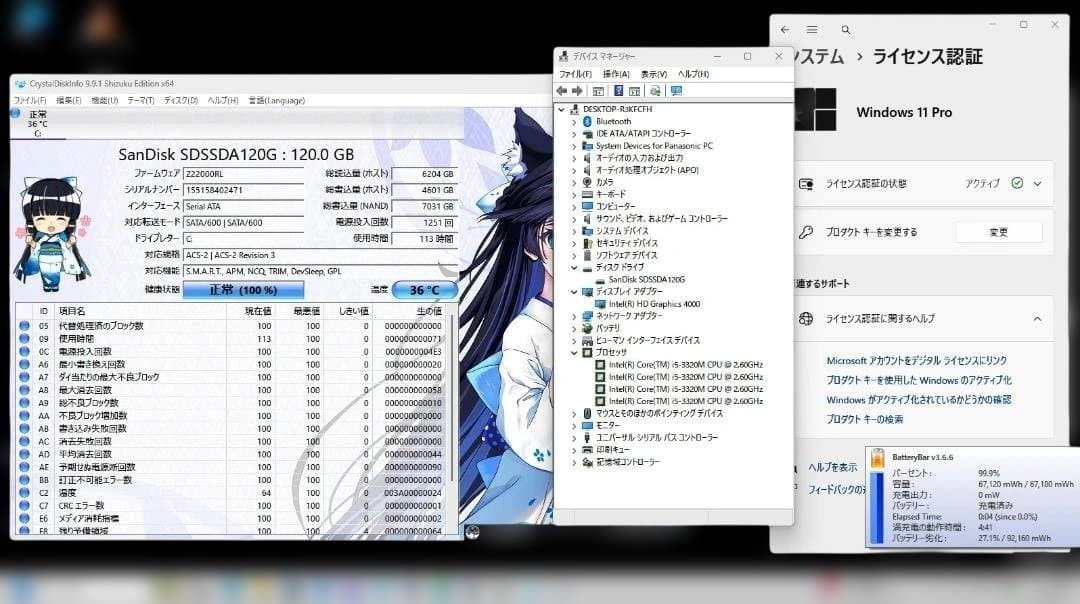Image resolution: width=1080 pixels, height=604 pixels.
Task: Select the バッテリ category icon
Action: (x=587, y=328)
